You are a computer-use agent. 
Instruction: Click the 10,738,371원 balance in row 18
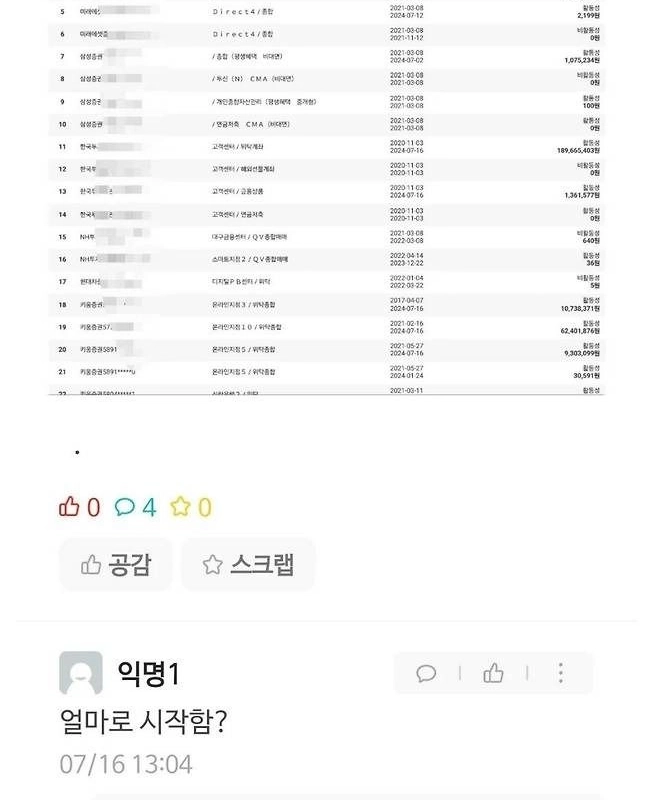click(574, 309)
